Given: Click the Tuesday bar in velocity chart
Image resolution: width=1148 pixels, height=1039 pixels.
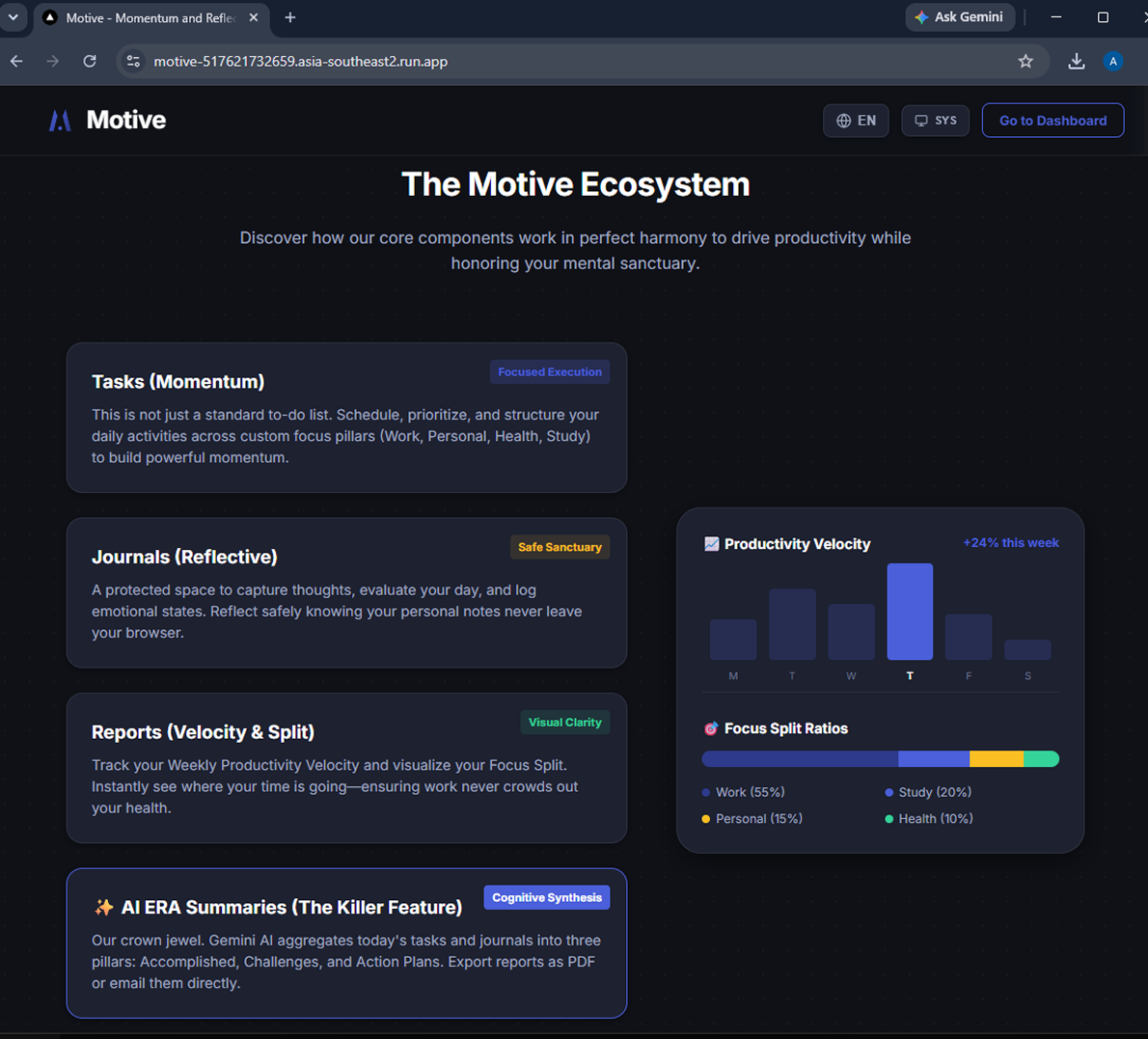Looking at the screenshot, I should click(x=792, y=624).
